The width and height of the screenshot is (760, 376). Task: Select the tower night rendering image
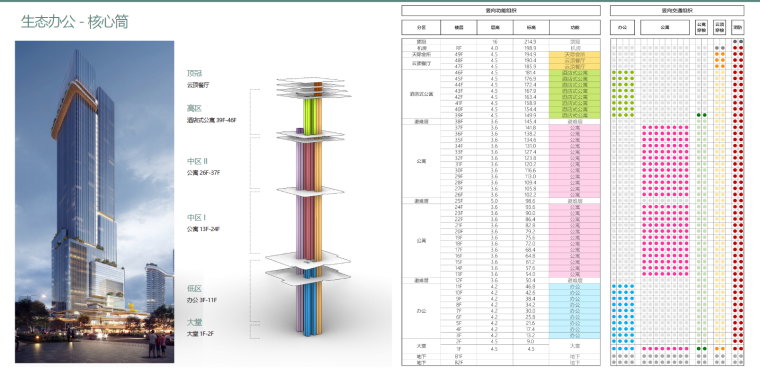point(95,202)
